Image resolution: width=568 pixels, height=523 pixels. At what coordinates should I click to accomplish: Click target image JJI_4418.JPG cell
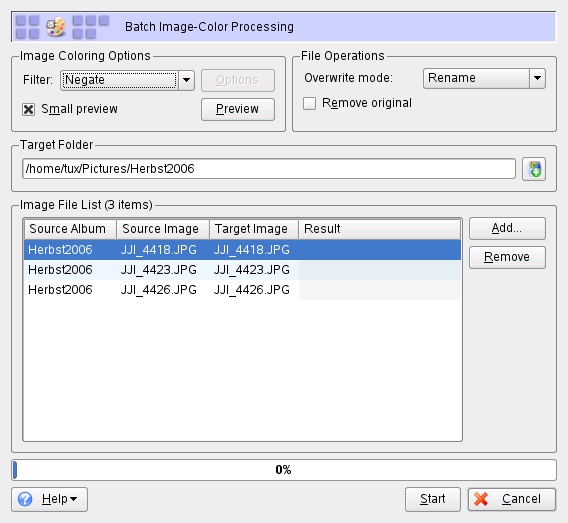point(252,250)
